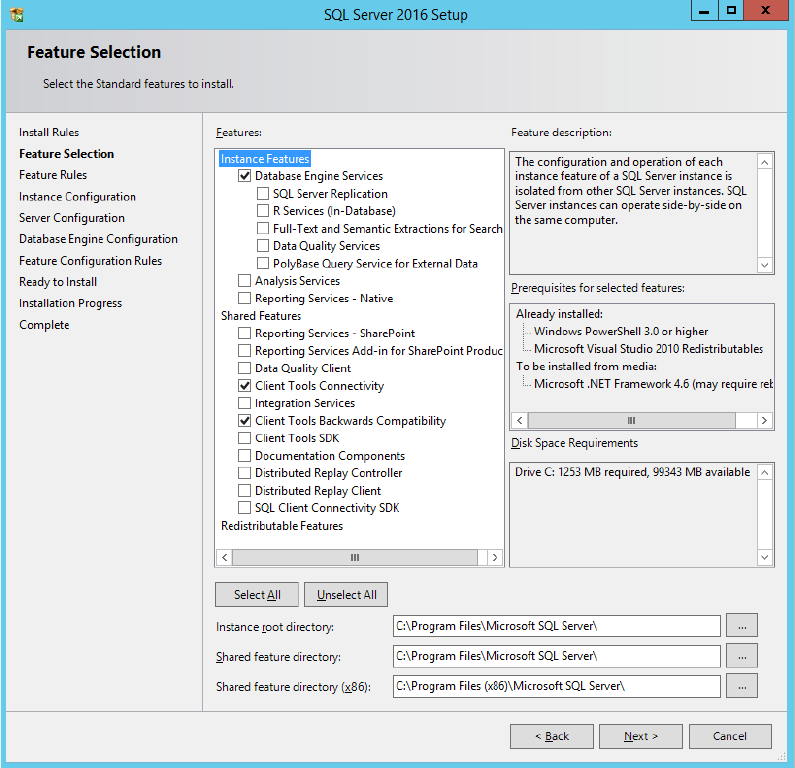Cancel the SQL Server setup
Viewport: 795px width, 768px height.
pyautogui.click(x=730, y=736)
